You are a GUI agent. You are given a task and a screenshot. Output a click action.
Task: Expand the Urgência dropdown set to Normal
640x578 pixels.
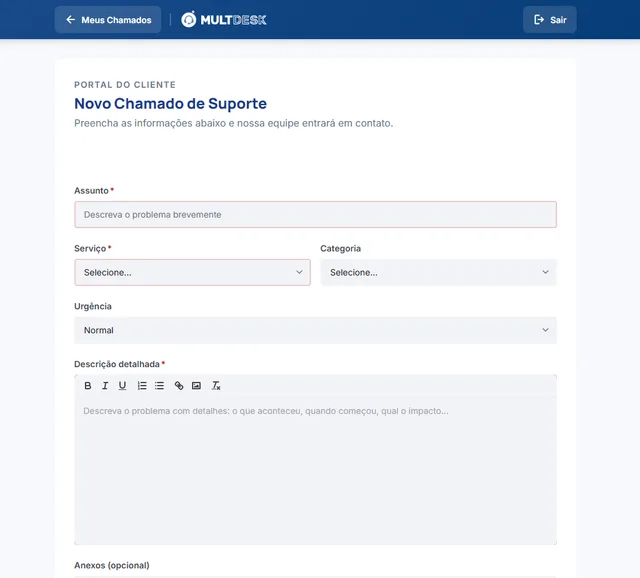point(316,330)
